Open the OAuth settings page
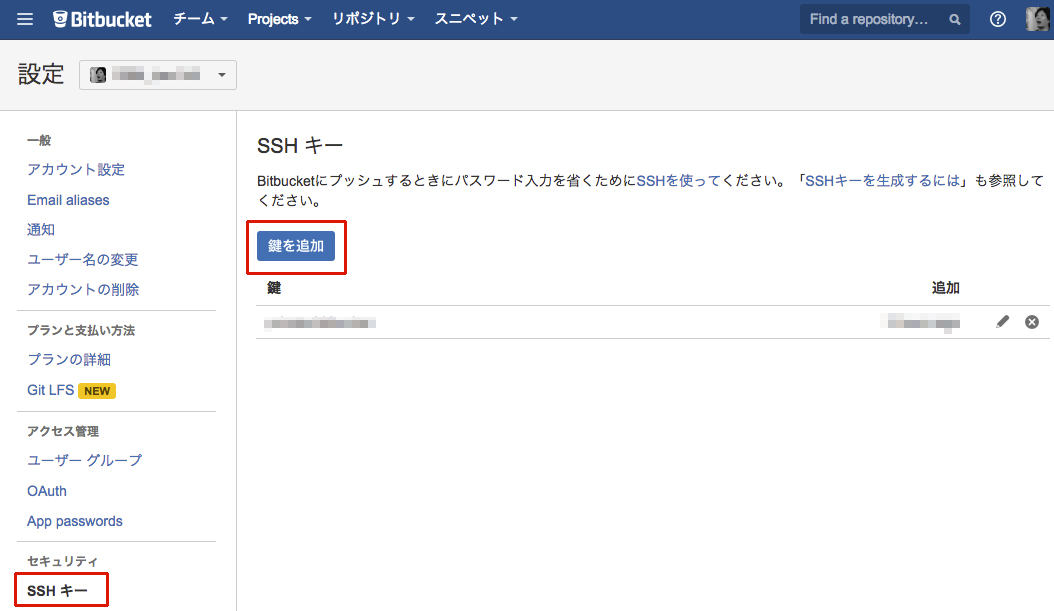Image resolution: width=1054 pixels, height=611 pixels. [46, 490]
